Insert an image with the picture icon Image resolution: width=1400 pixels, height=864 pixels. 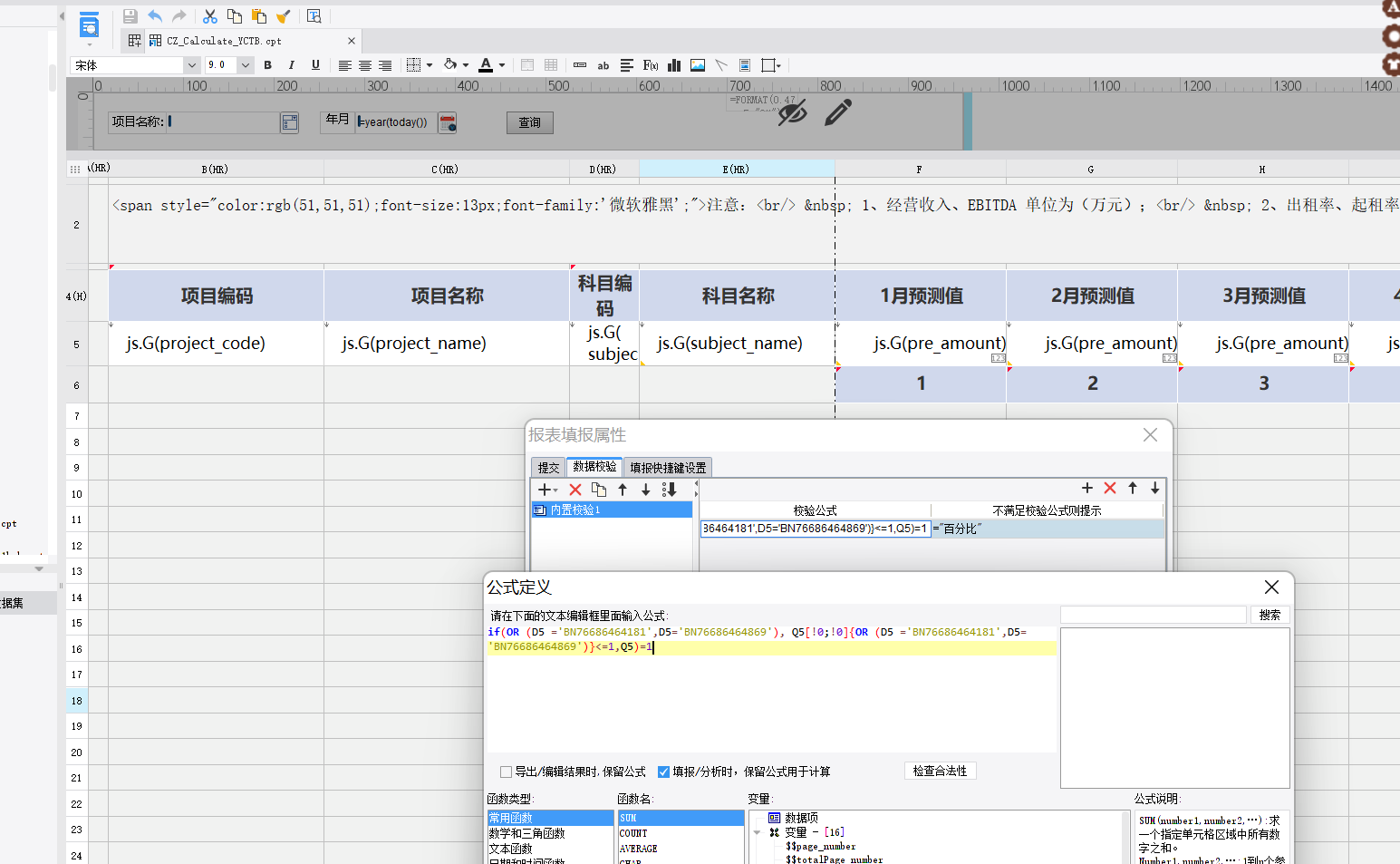698,65
